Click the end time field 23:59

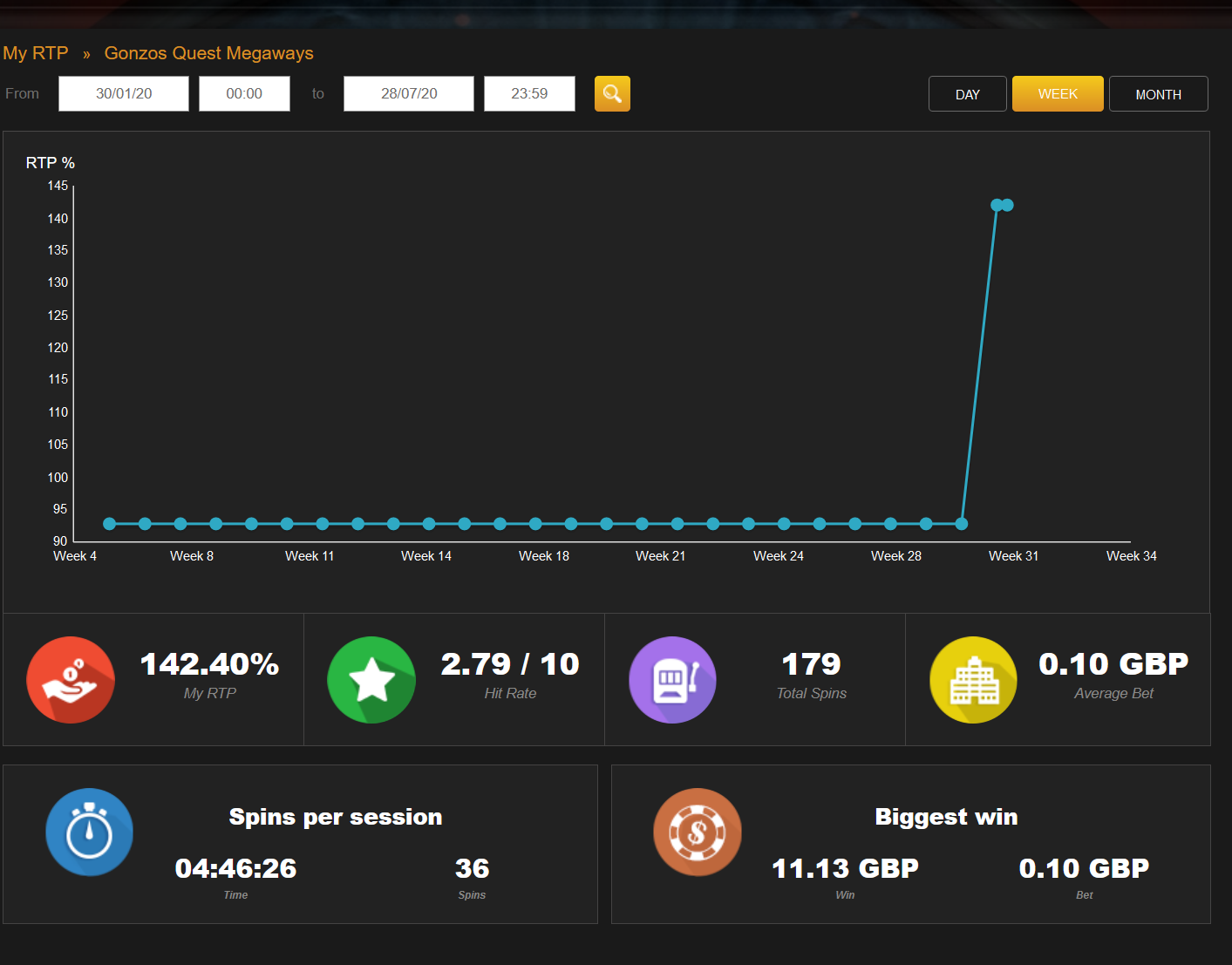(529, 93)
